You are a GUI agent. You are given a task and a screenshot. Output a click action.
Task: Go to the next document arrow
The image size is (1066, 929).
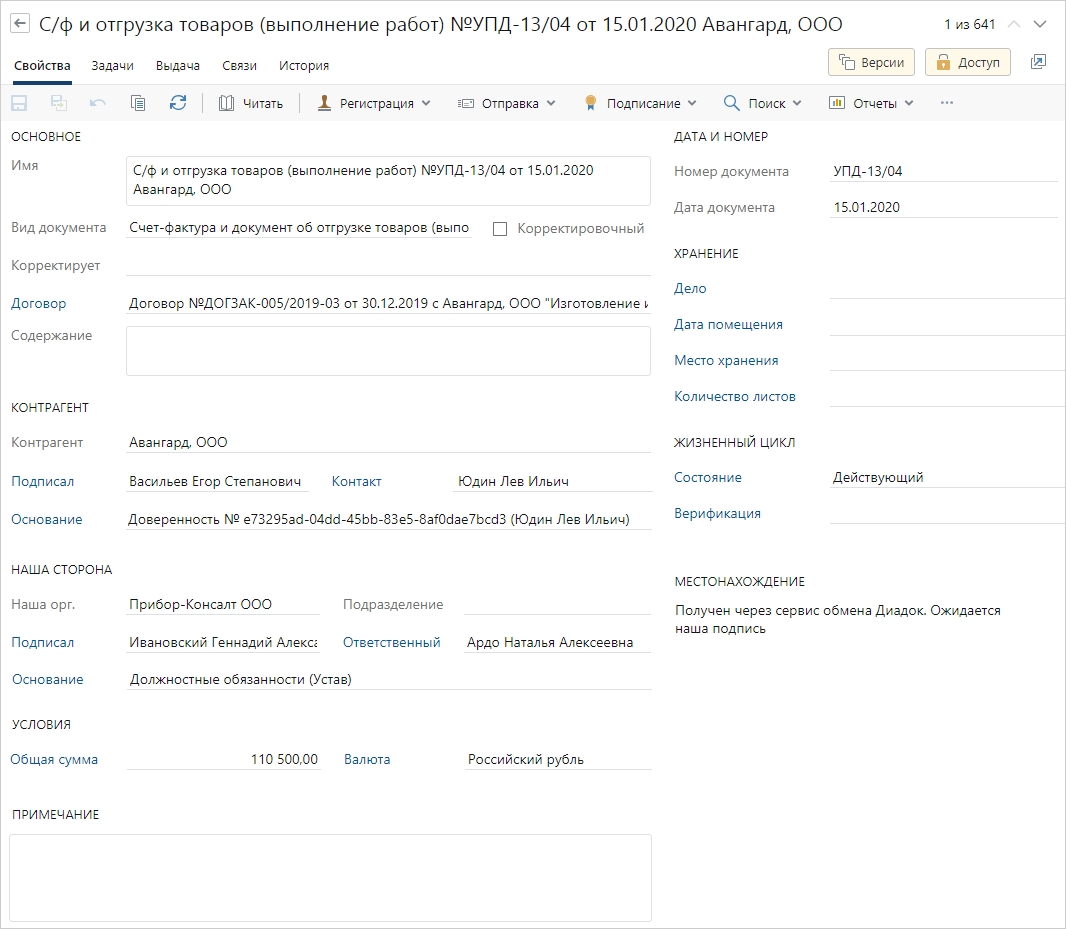(x=1040, y=25)
